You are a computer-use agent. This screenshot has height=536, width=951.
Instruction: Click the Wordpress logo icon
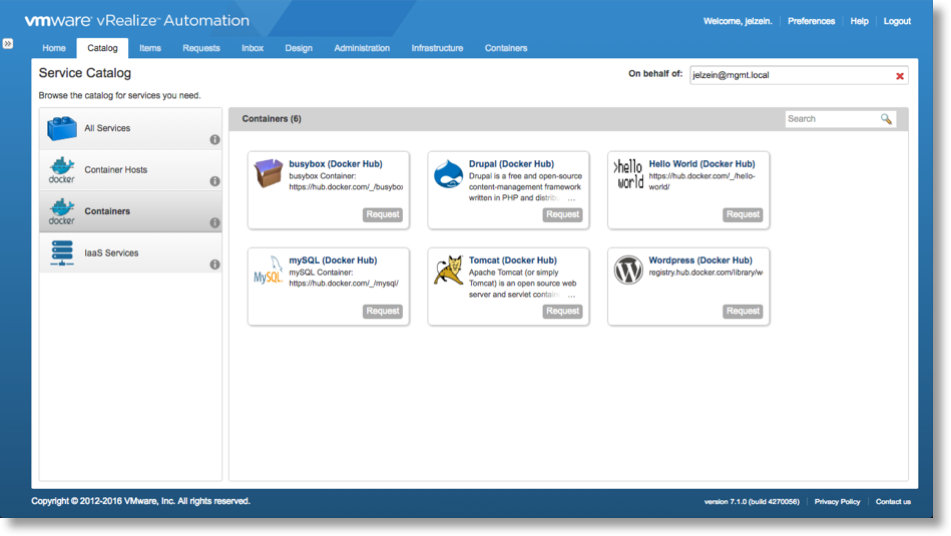click(x=628, y=270)
